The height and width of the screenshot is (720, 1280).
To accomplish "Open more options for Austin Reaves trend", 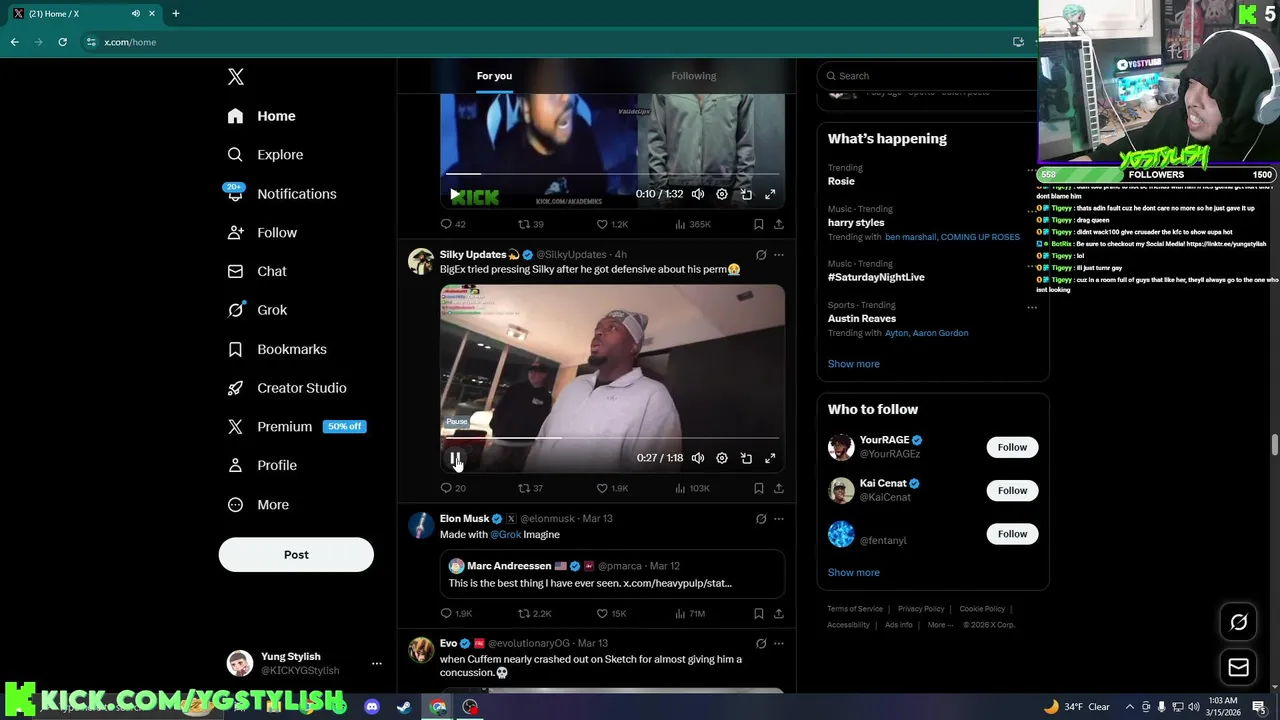I will point(1032,307).
